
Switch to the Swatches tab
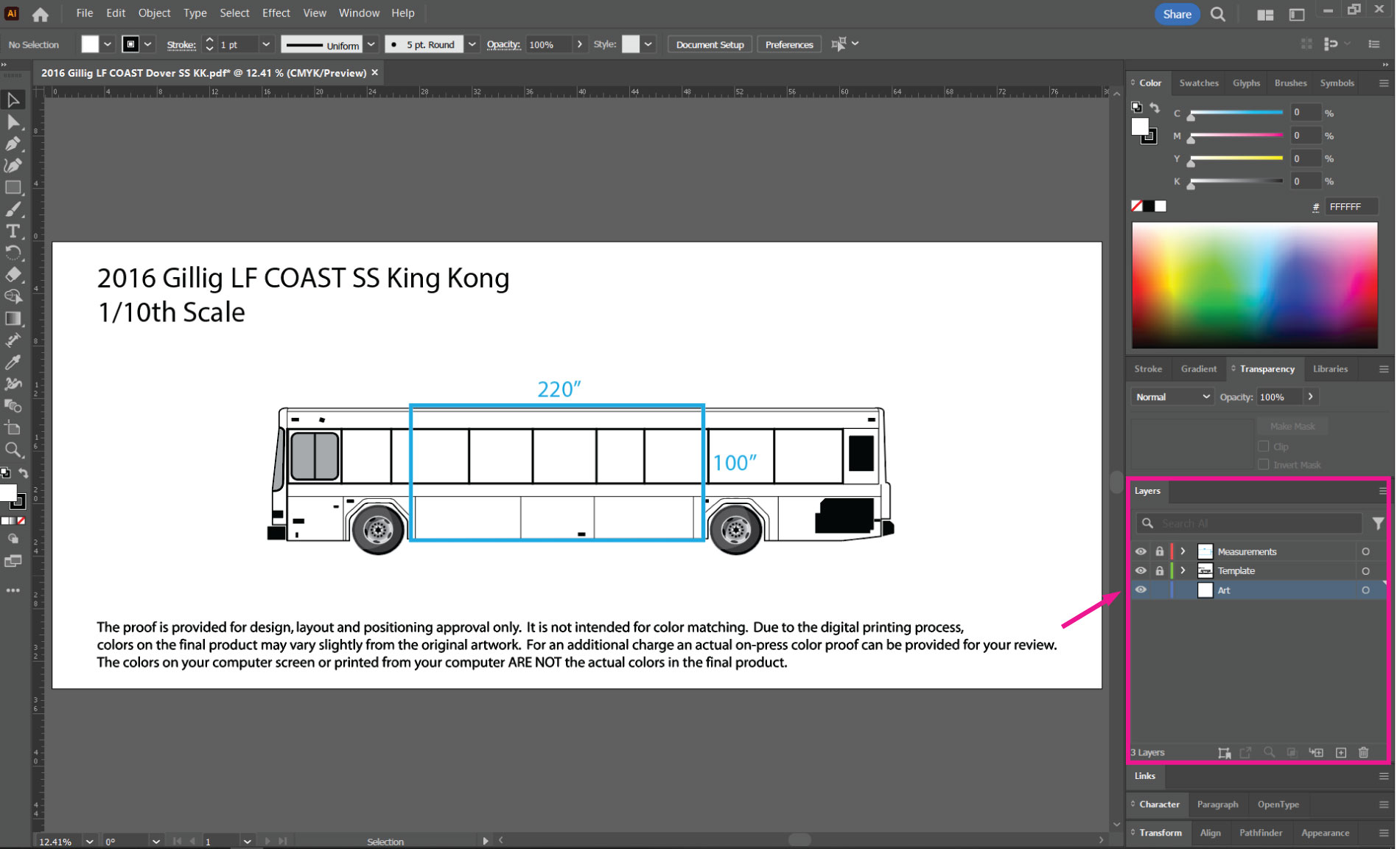[1199, 83]
